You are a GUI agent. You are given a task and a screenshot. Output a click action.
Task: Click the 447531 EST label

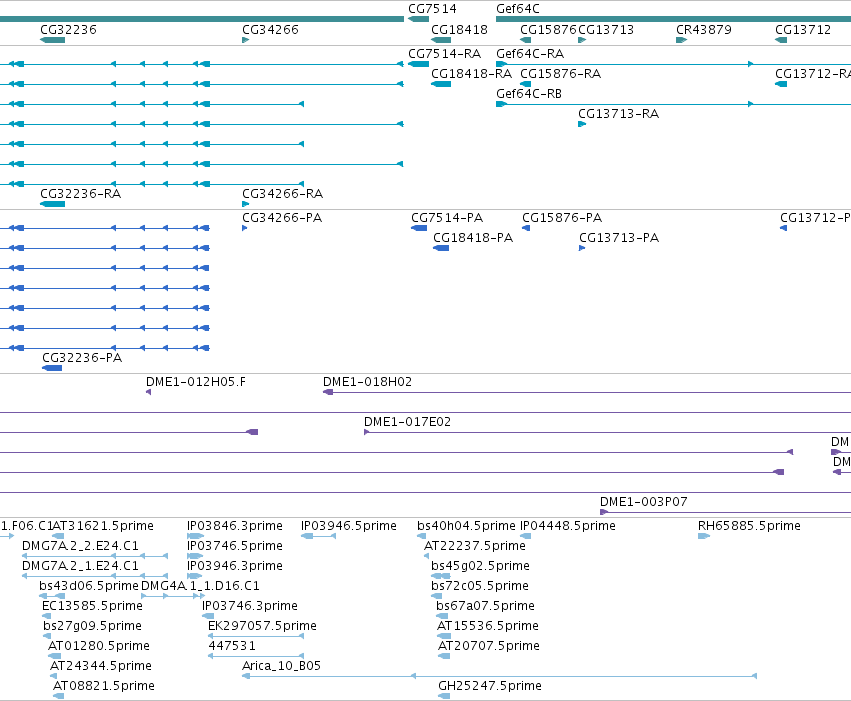point(232,646)
